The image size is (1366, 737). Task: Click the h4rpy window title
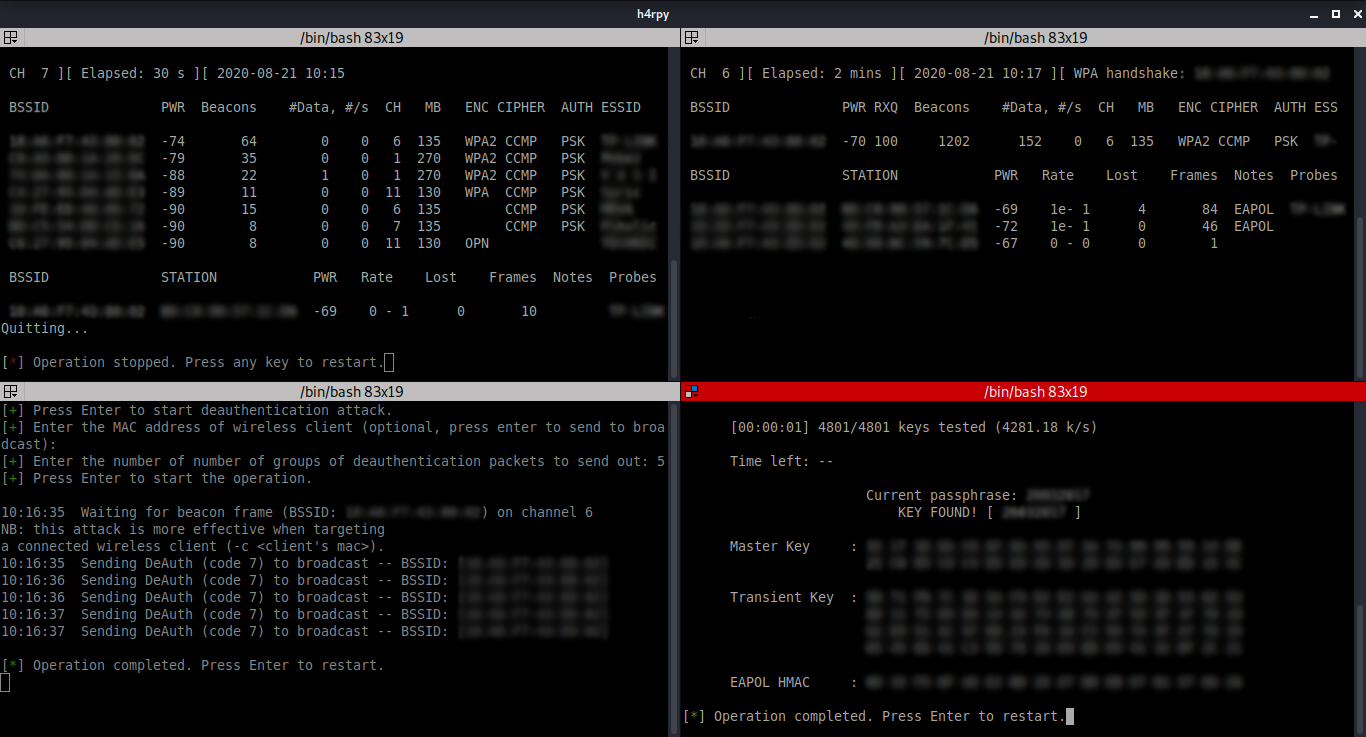click(x=683, y=12)
